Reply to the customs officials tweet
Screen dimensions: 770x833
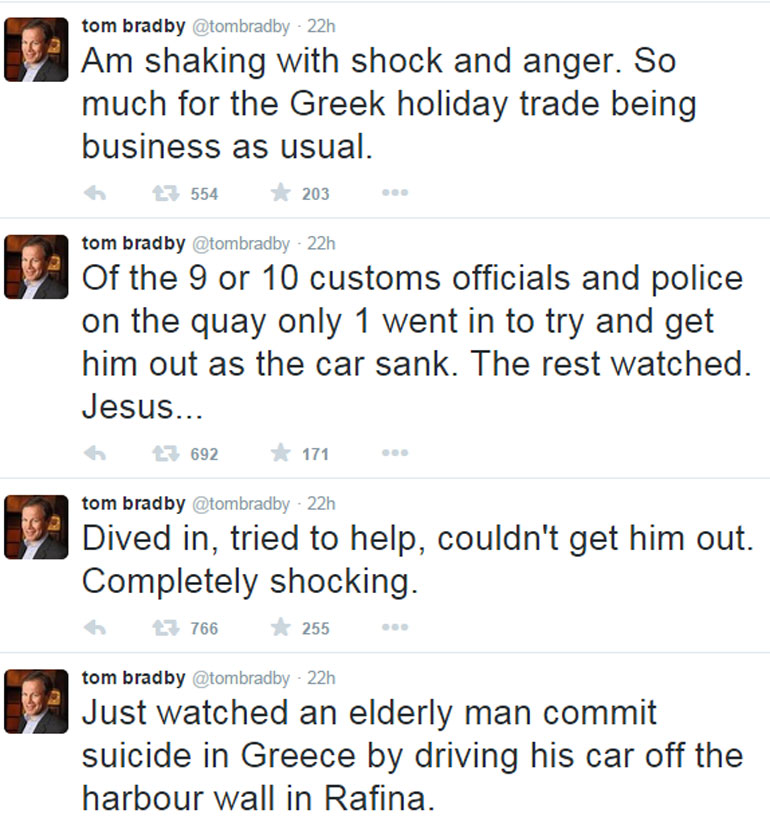pos(95,454)
